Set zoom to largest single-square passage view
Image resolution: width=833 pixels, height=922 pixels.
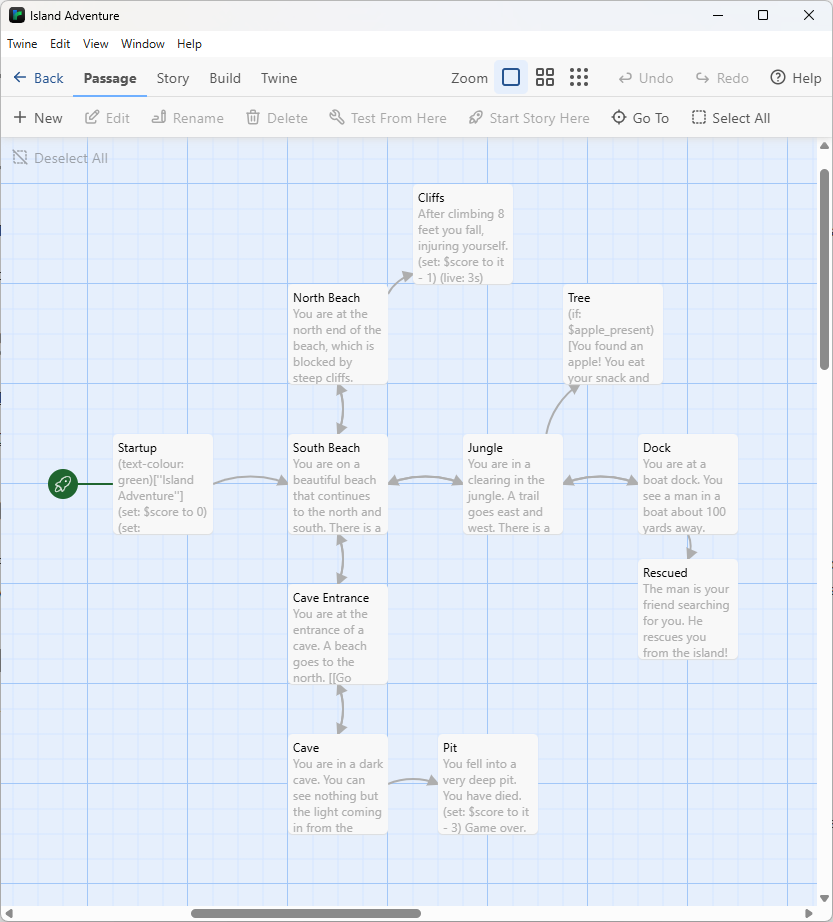tap(511, 78)
